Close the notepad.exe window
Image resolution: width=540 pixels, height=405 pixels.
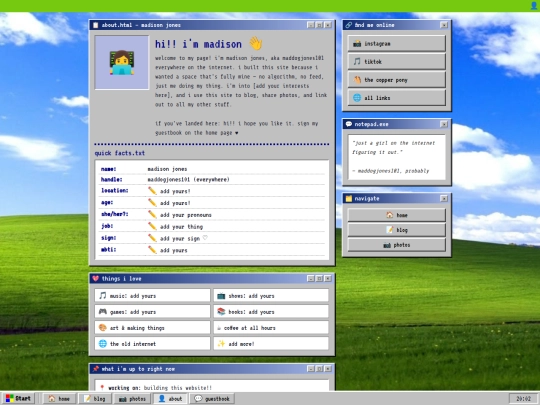click(x=444, y=124)
